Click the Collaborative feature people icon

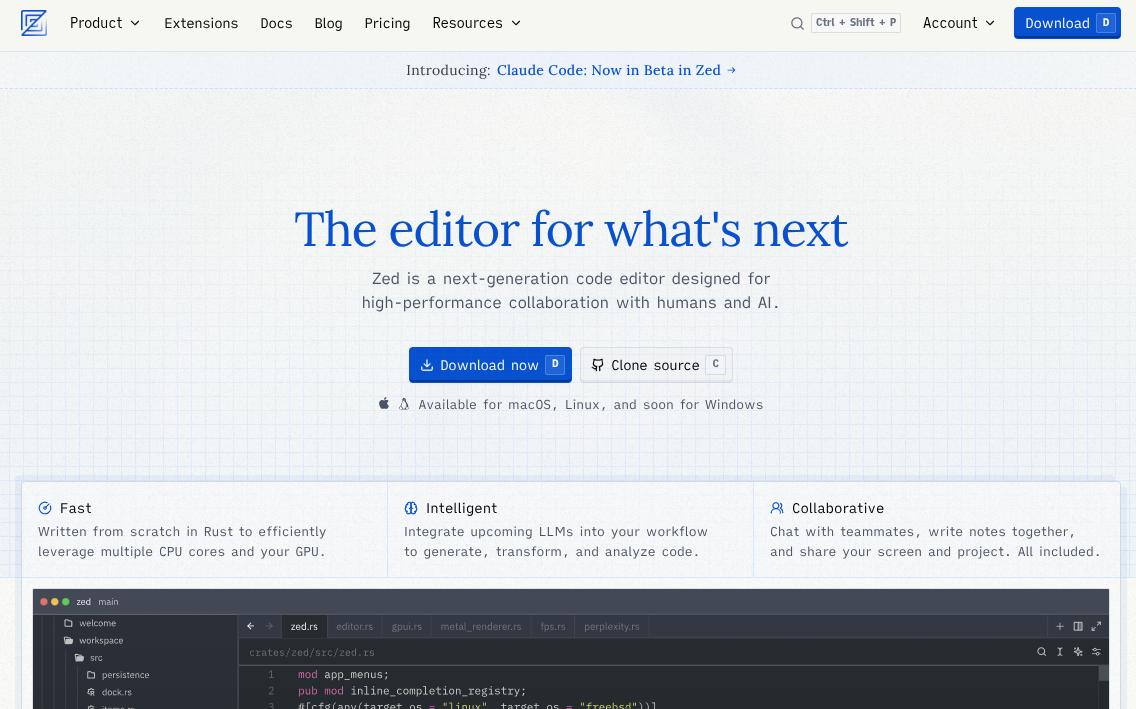[x=777, y=508]
